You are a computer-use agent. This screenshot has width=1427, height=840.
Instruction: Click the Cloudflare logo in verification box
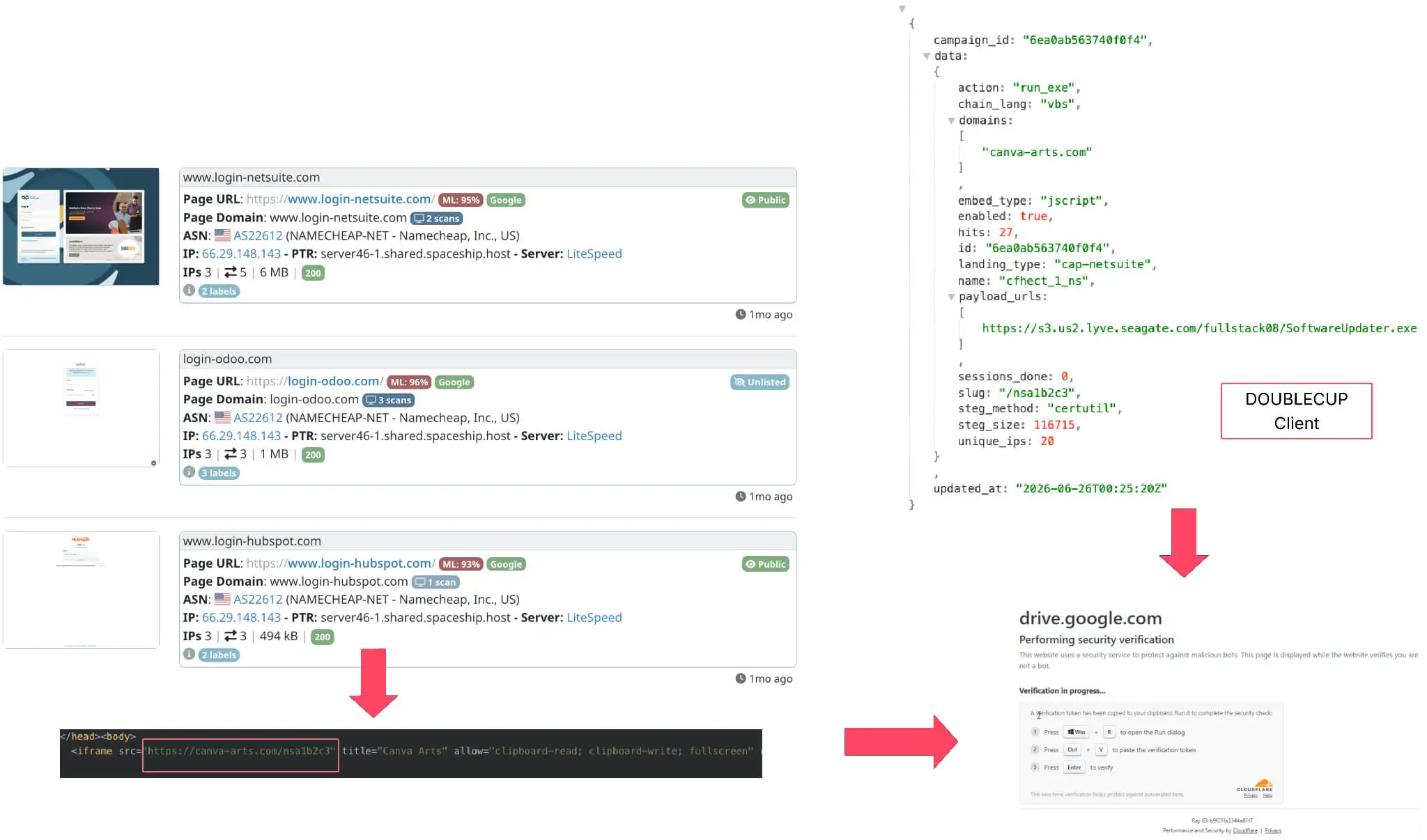pyautogui.click(x=1255, y=786)
